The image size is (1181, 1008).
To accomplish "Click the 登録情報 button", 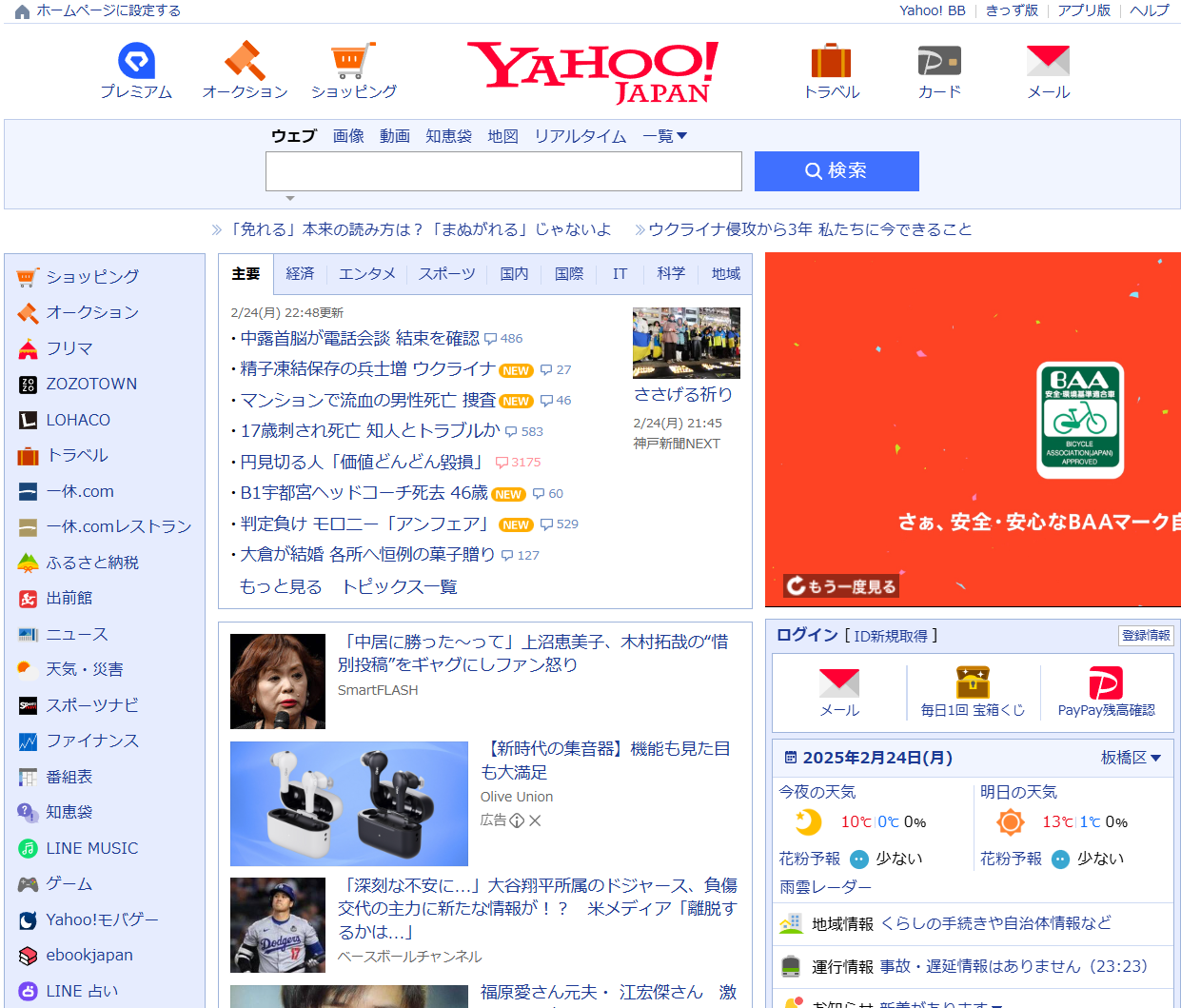I will click(x=1146, y=636).
